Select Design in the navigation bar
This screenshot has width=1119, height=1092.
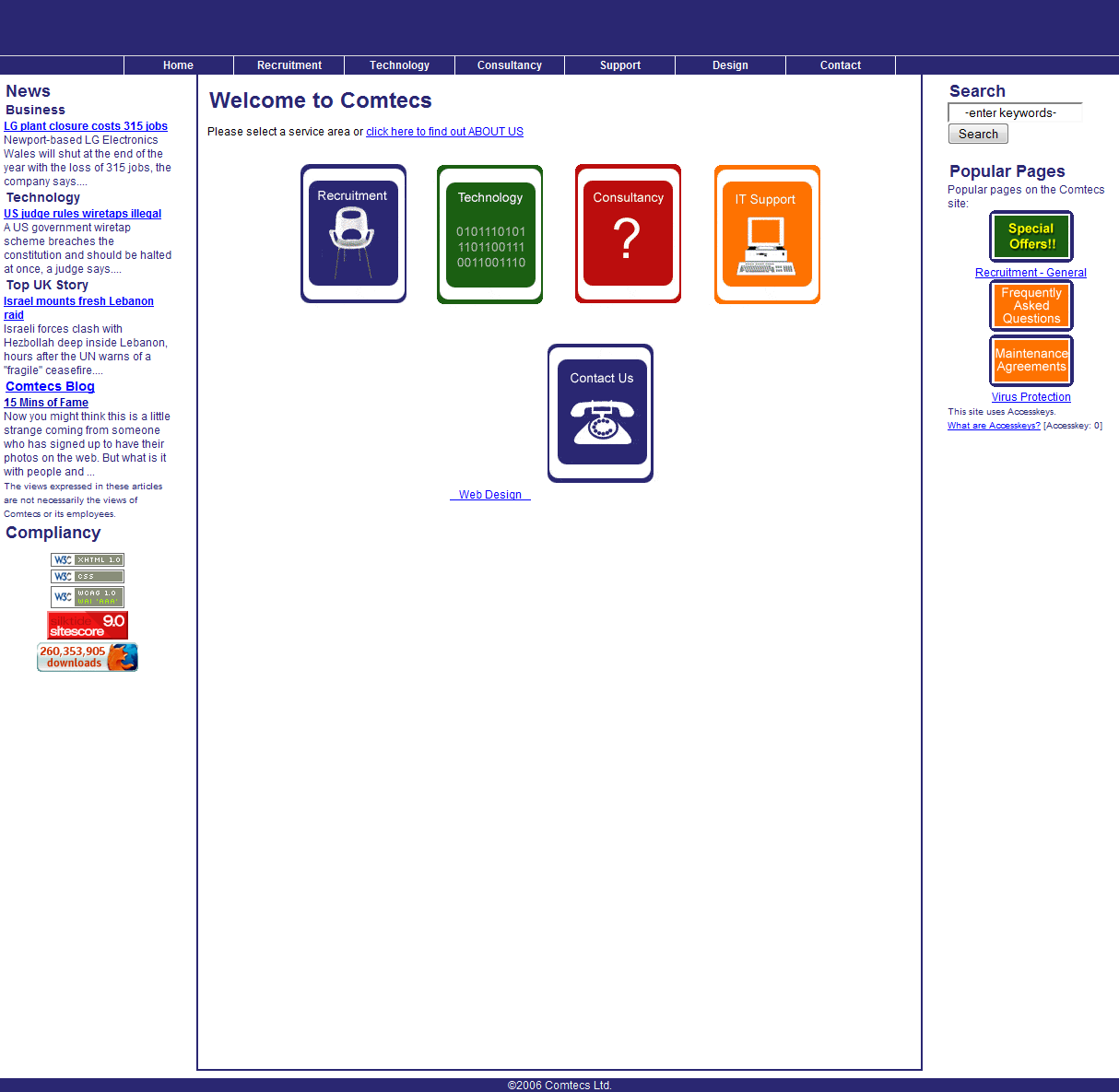point(730,65)
